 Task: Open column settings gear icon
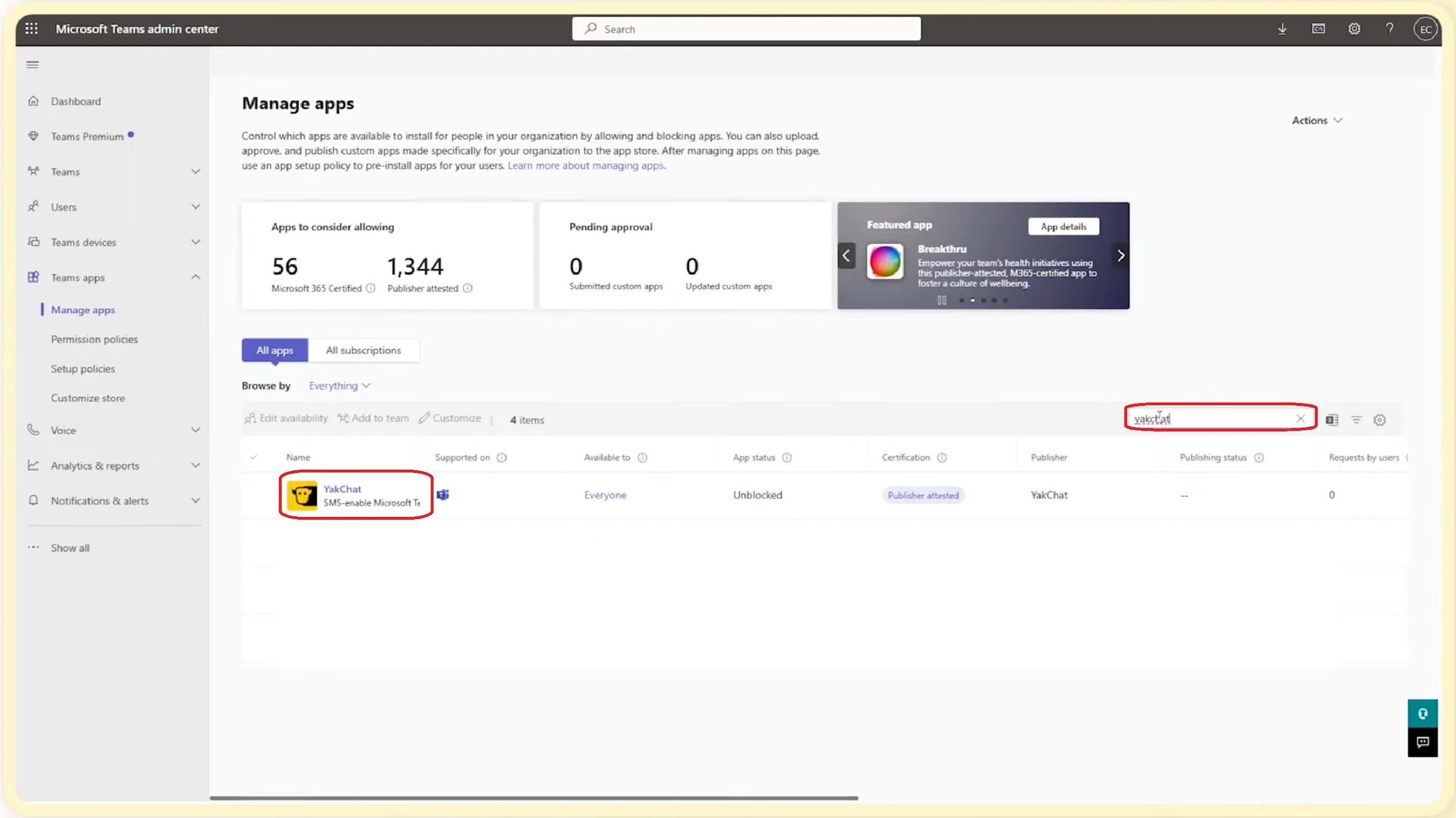point(1379,420)
